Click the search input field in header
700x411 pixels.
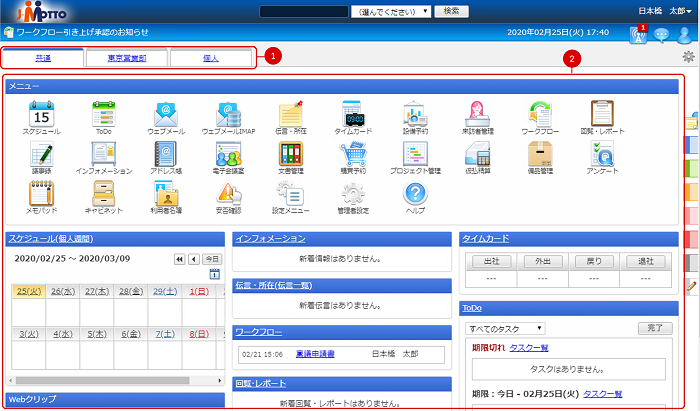coord(304,12)
